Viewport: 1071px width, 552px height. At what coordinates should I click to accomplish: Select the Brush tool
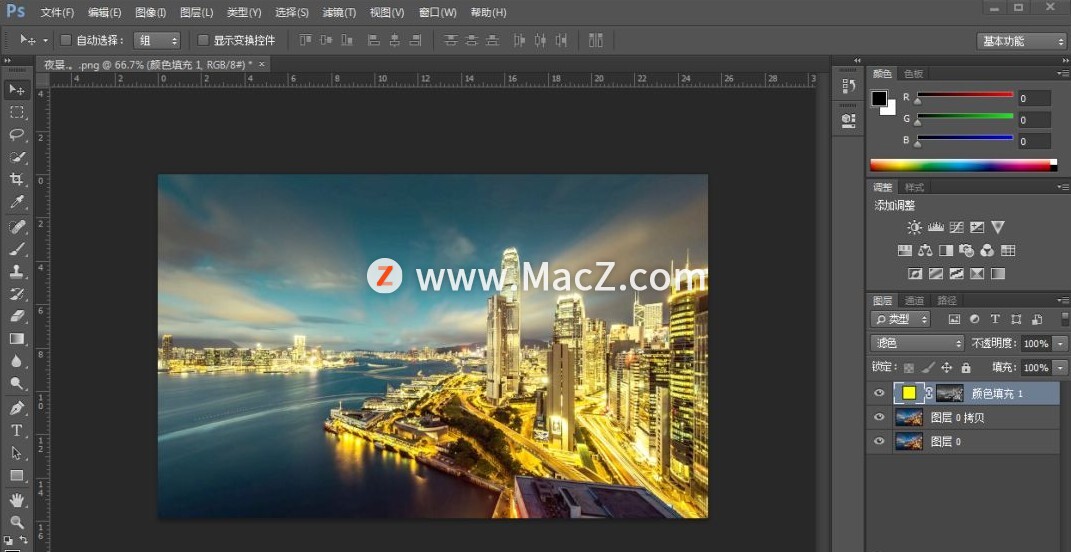tap(17, 249)
